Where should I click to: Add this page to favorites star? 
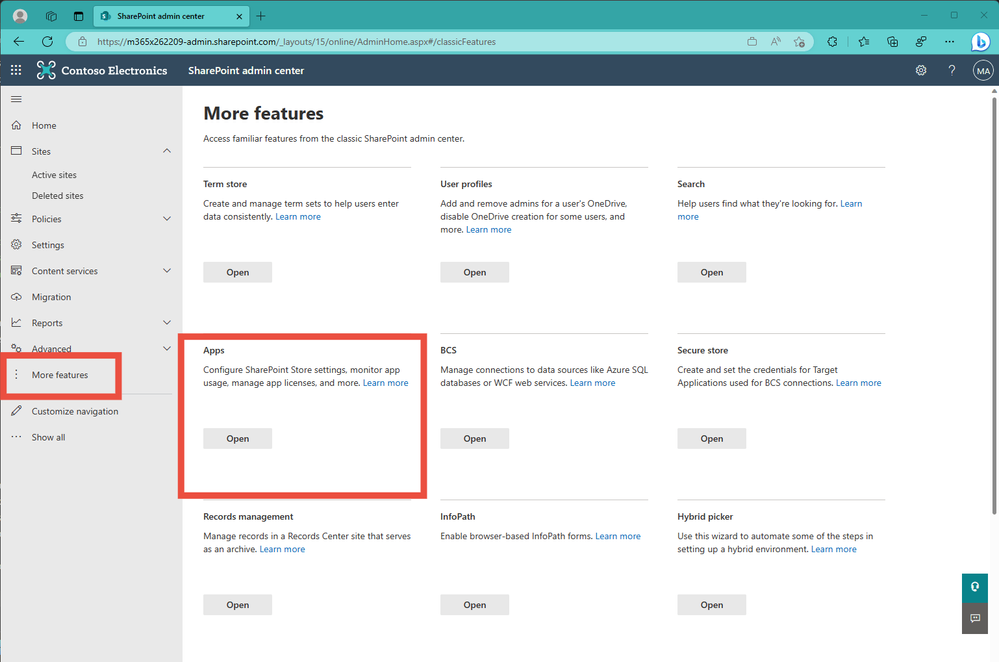pyautogui.click(x=799, y=41)
